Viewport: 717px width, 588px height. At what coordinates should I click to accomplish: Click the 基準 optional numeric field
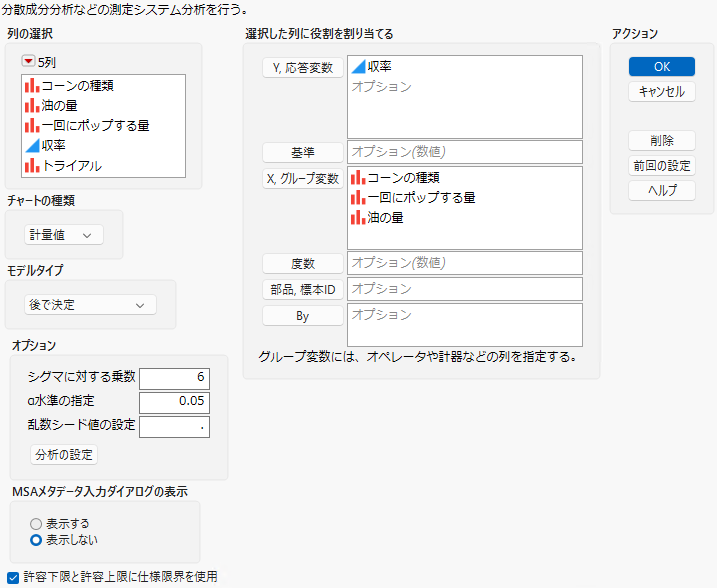coord(465,152)
